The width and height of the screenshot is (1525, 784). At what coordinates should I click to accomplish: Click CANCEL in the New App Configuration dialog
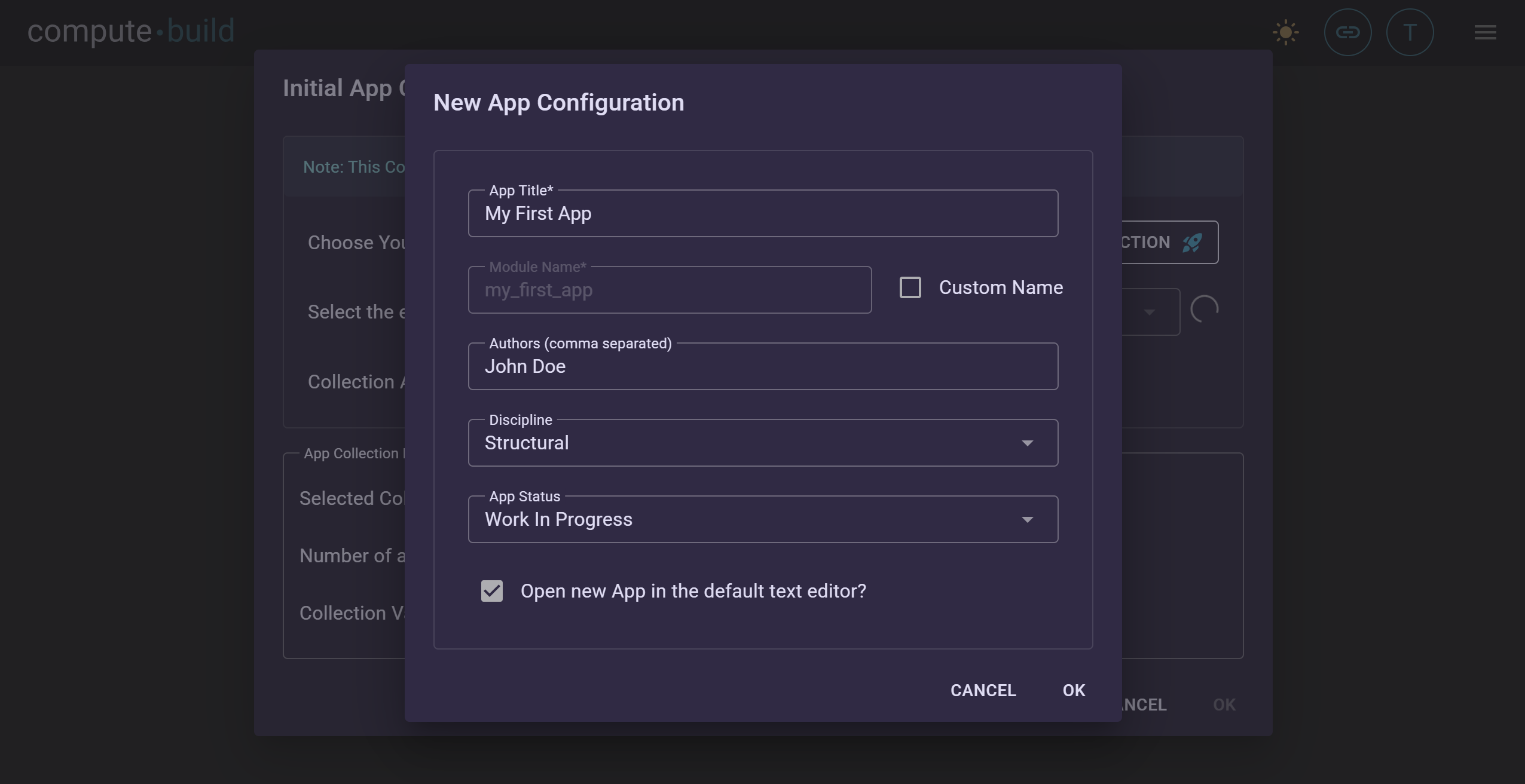(982, 690)
